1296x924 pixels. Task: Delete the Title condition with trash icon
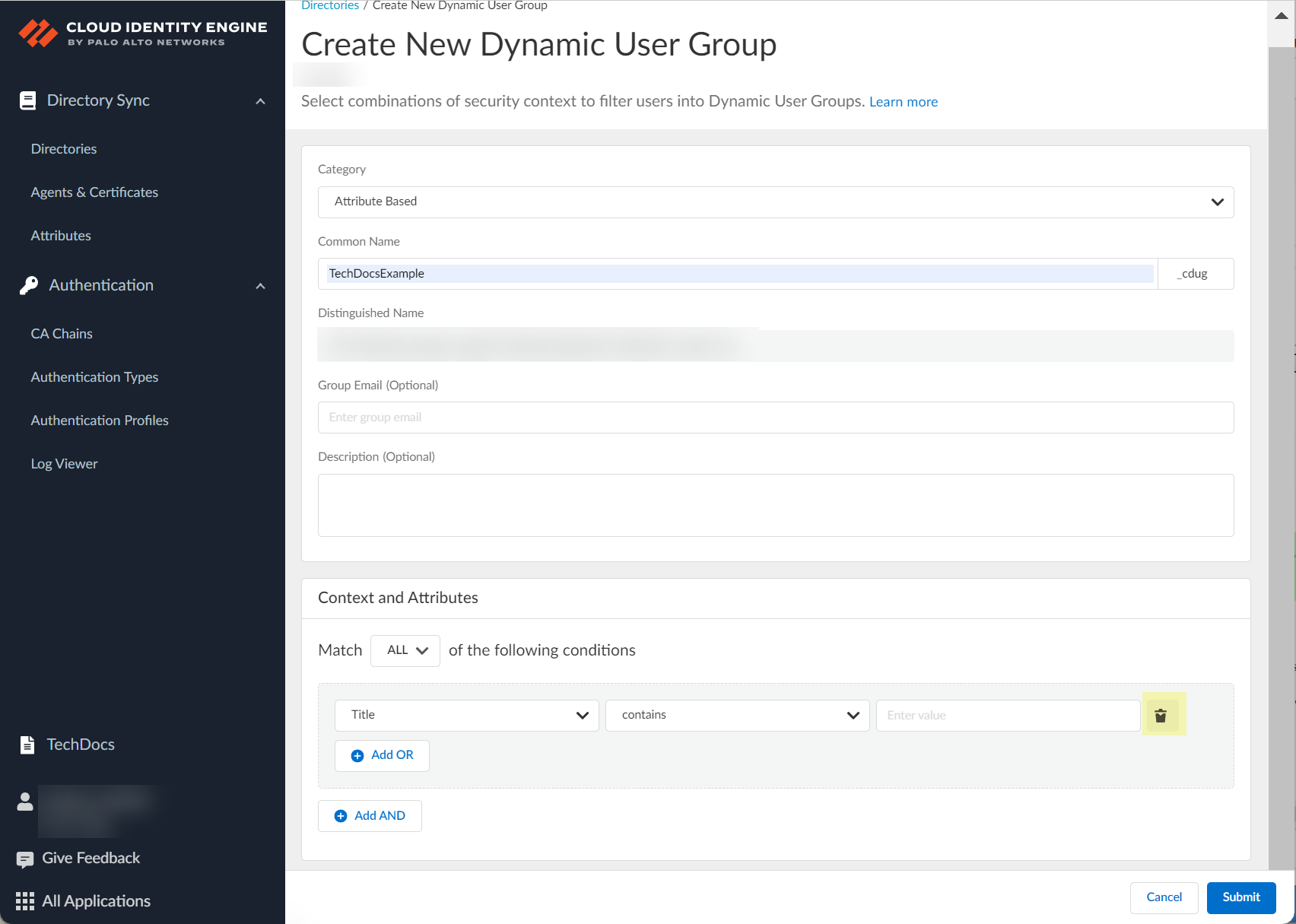coord(1161,715)
